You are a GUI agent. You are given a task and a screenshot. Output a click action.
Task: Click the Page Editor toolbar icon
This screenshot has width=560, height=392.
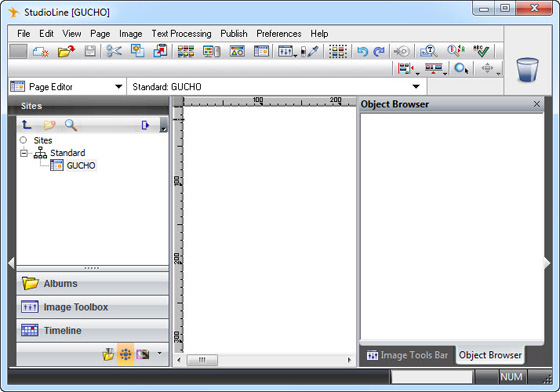pos(261,51)
